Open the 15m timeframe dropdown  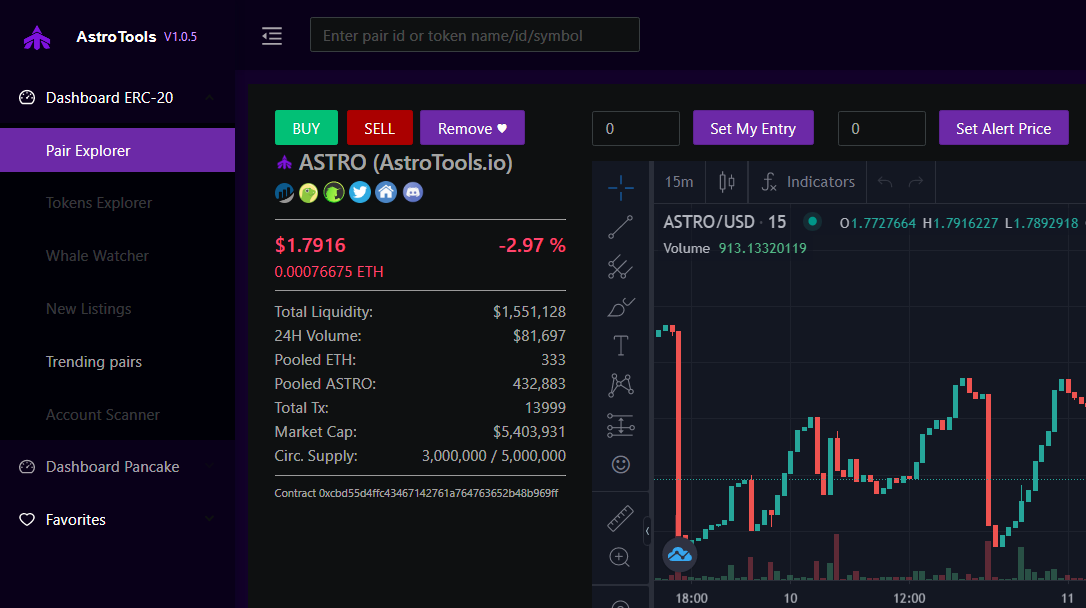pyautogui.click(x=679, y=182)
